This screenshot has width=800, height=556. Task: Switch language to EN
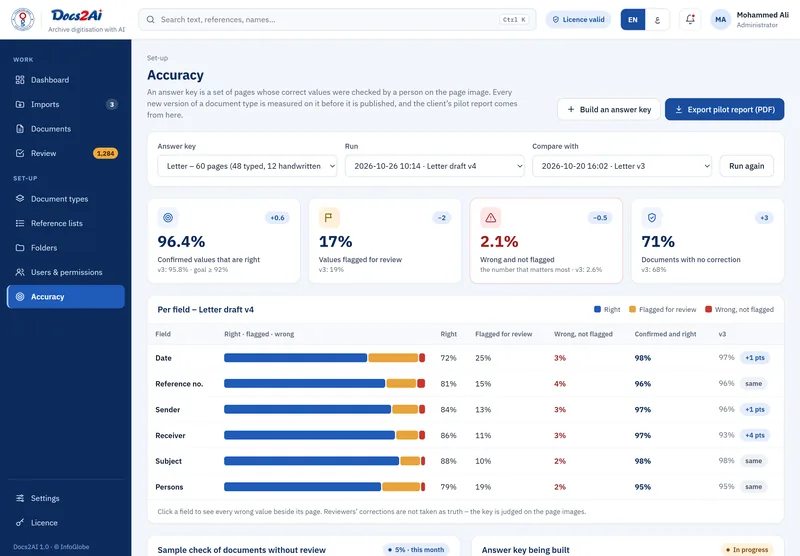(633, 19)
